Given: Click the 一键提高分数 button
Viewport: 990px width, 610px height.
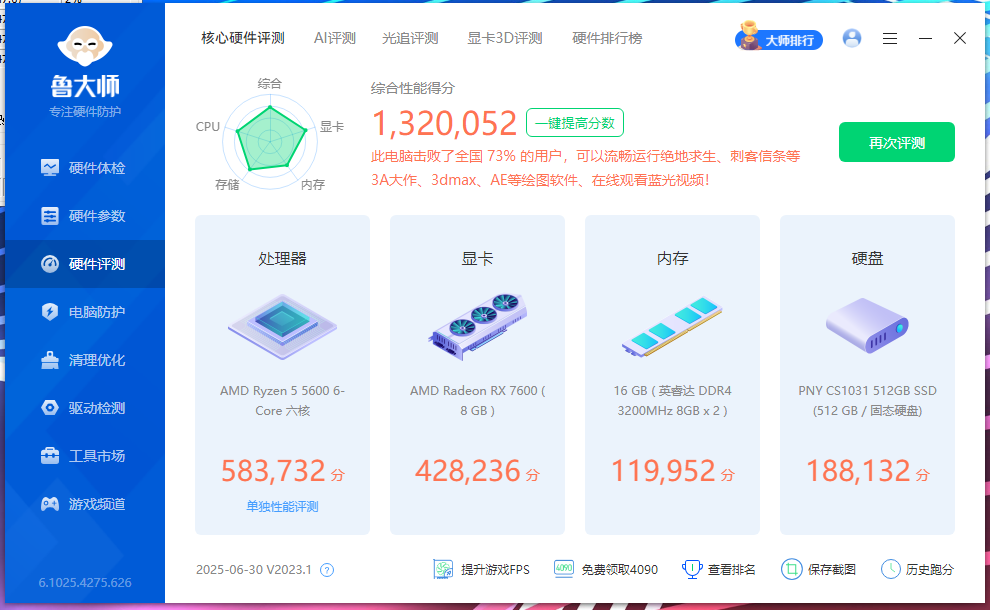Looking at the screenshot, I should pos(575,123).
